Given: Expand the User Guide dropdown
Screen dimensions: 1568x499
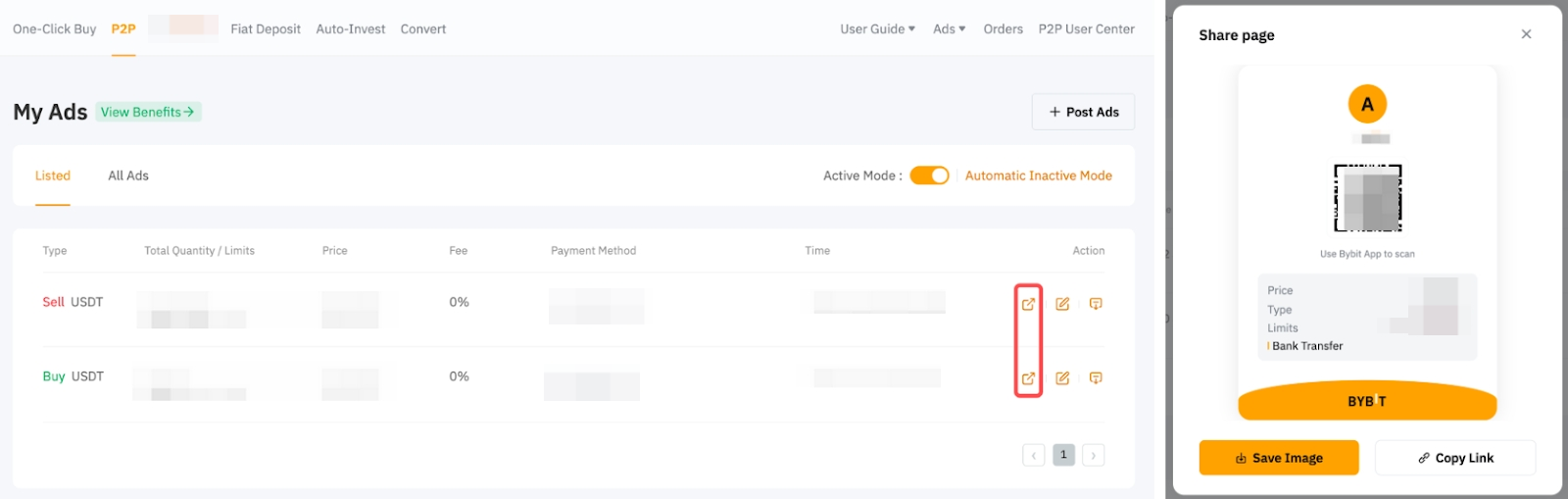Looking at the screenshot, I should click(877, 29).
